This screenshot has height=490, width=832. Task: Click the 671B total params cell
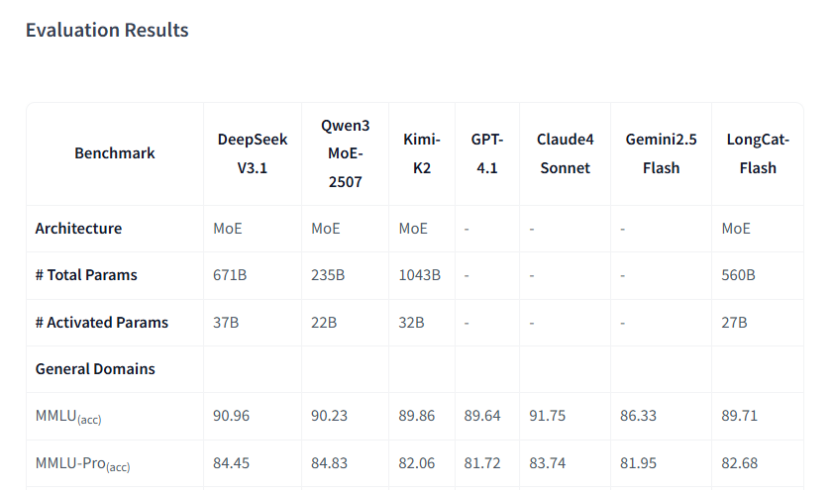pos(230,275)
